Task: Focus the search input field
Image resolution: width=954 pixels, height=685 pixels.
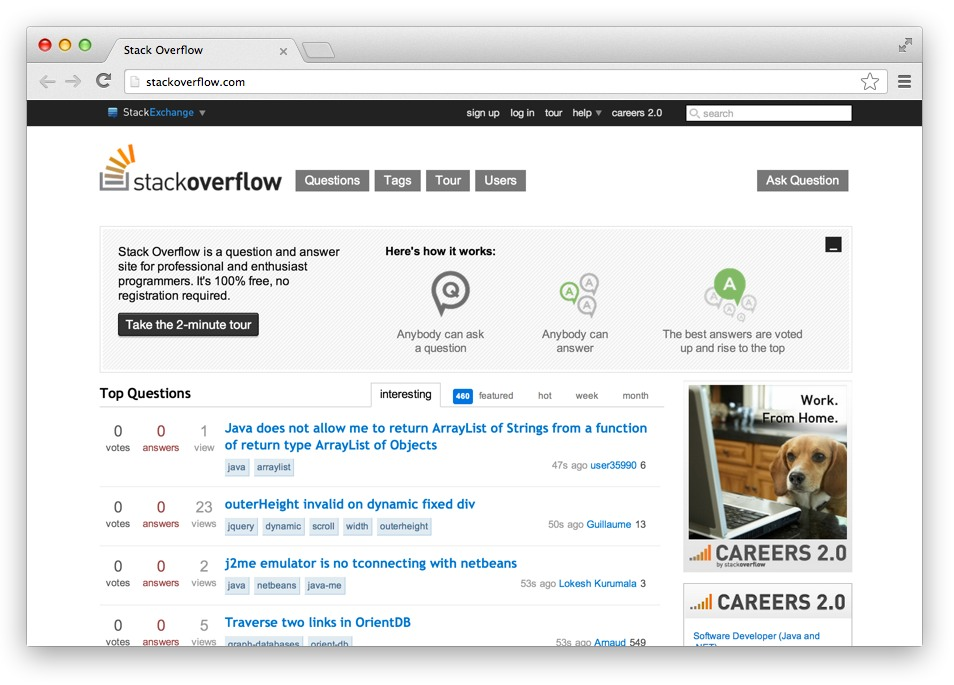Action: 769,113
